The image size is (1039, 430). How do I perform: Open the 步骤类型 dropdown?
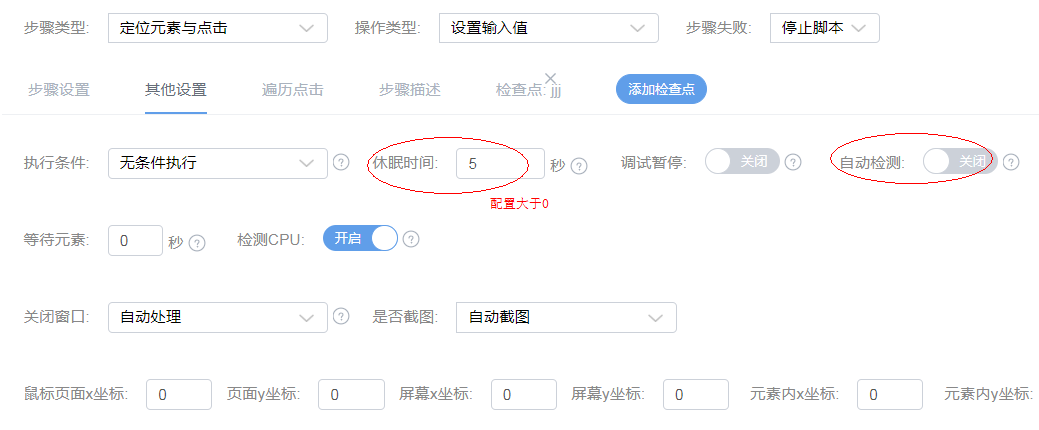[217, 28]
